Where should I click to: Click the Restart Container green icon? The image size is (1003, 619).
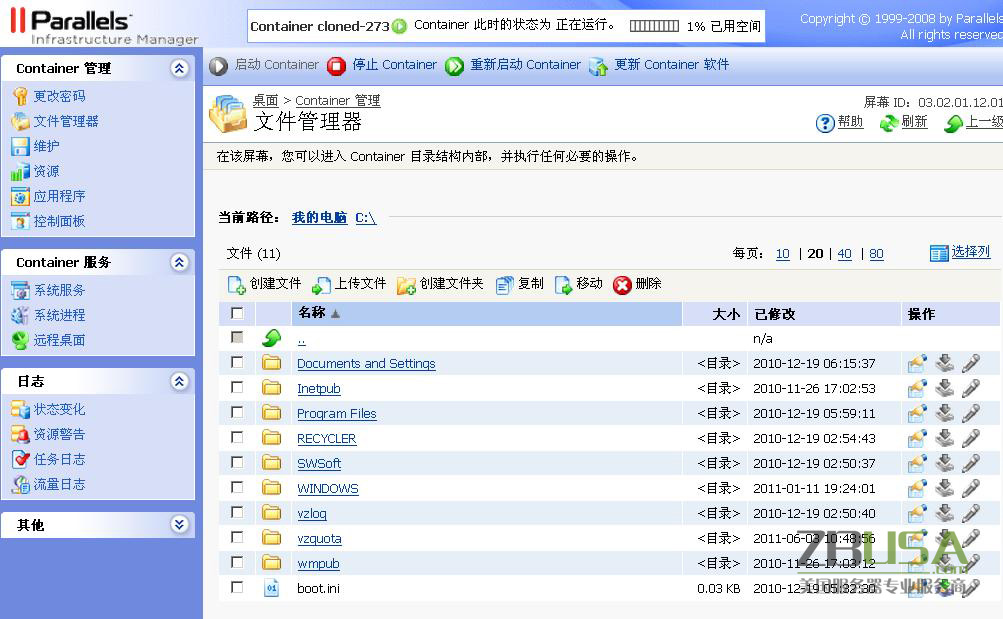pyautogui.click(x=454, y=66)
